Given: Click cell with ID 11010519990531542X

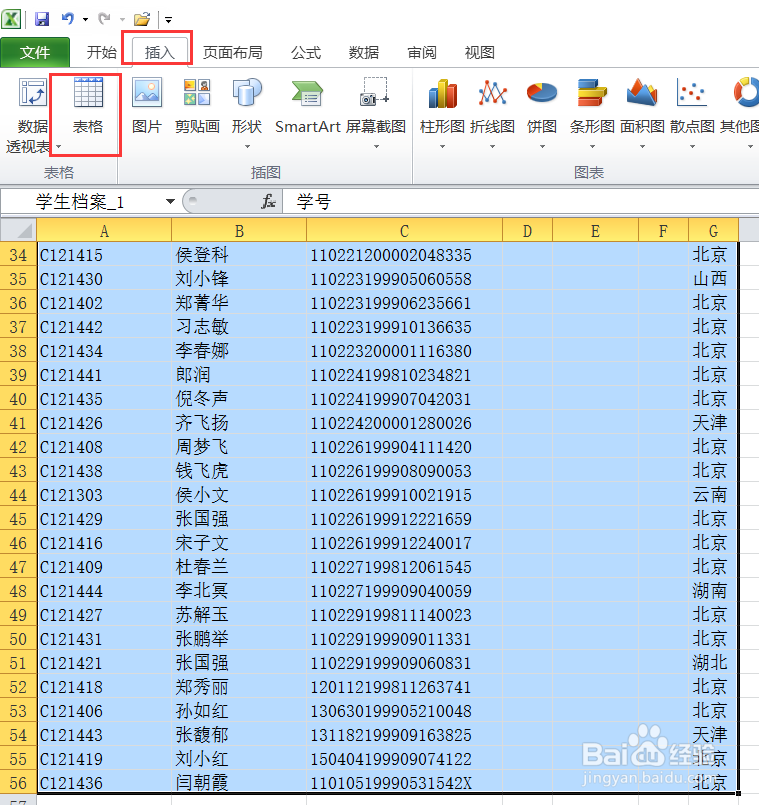Looking at the screenshot, I should click(x=404, y=782).
